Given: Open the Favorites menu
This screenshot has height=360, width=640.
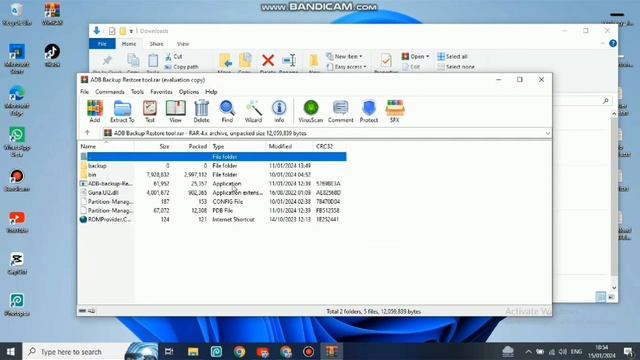Looking at the screenshot, I should tap(161, 92).
